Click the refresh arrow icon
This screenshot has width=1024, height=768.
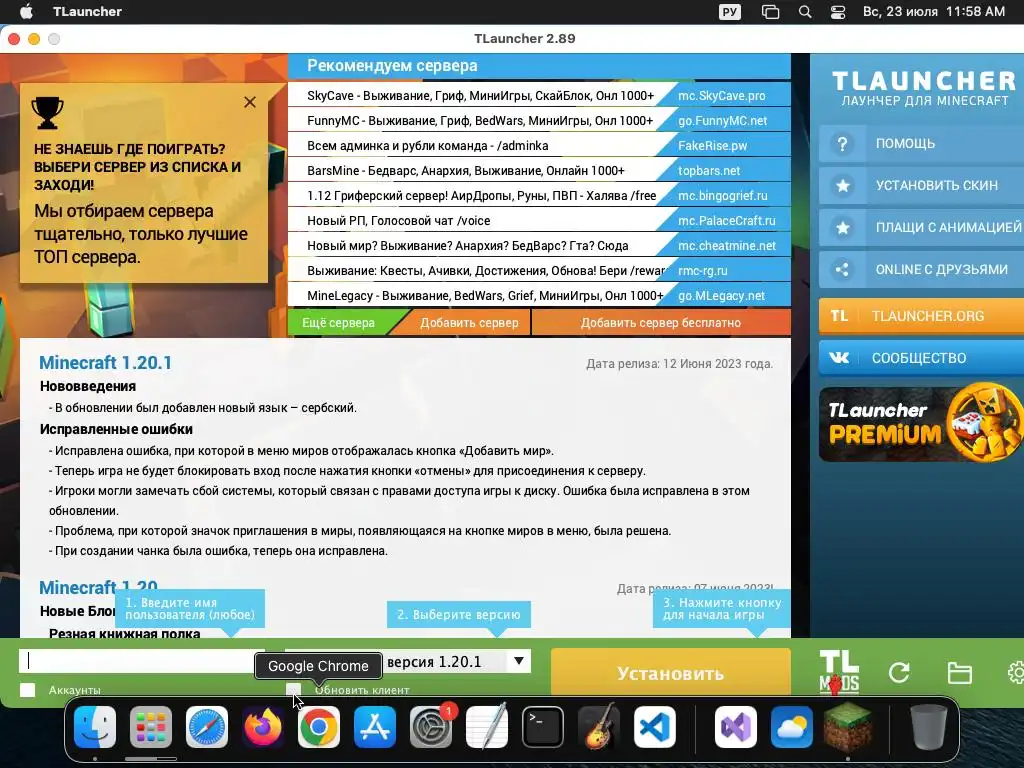tap(899, 673)
